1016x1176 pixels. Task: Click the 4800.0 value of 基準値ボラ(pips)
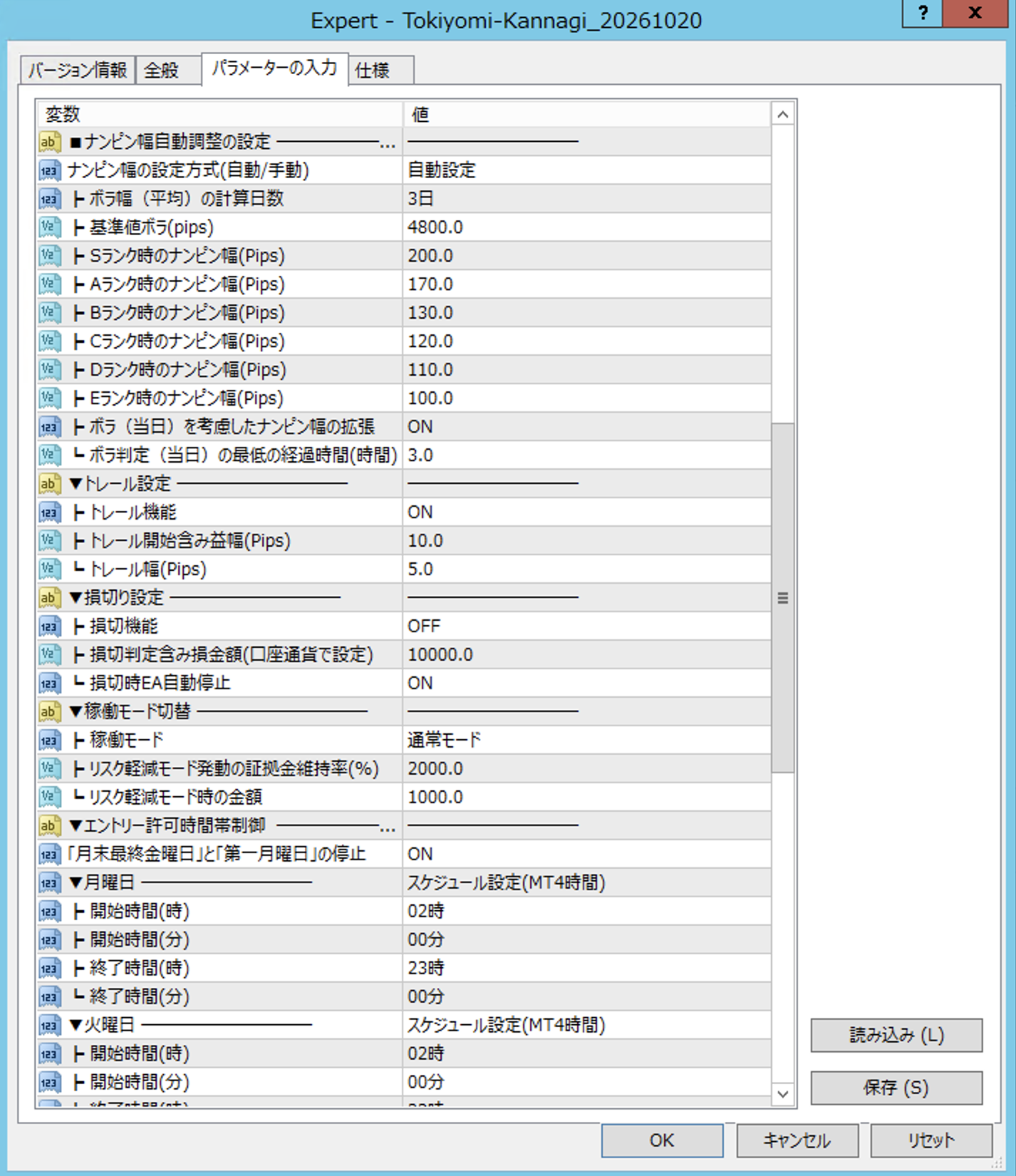point(586,227)
